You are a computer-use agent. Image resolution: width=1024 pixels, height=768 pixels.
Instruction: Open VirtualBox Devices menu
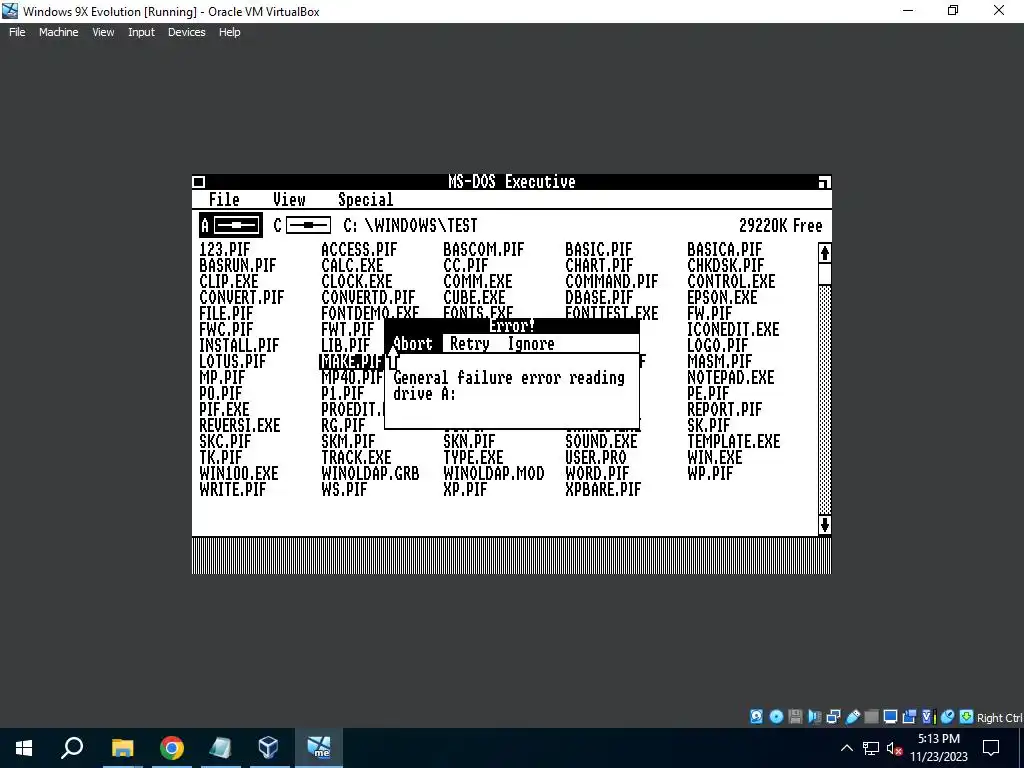point(186,32)
